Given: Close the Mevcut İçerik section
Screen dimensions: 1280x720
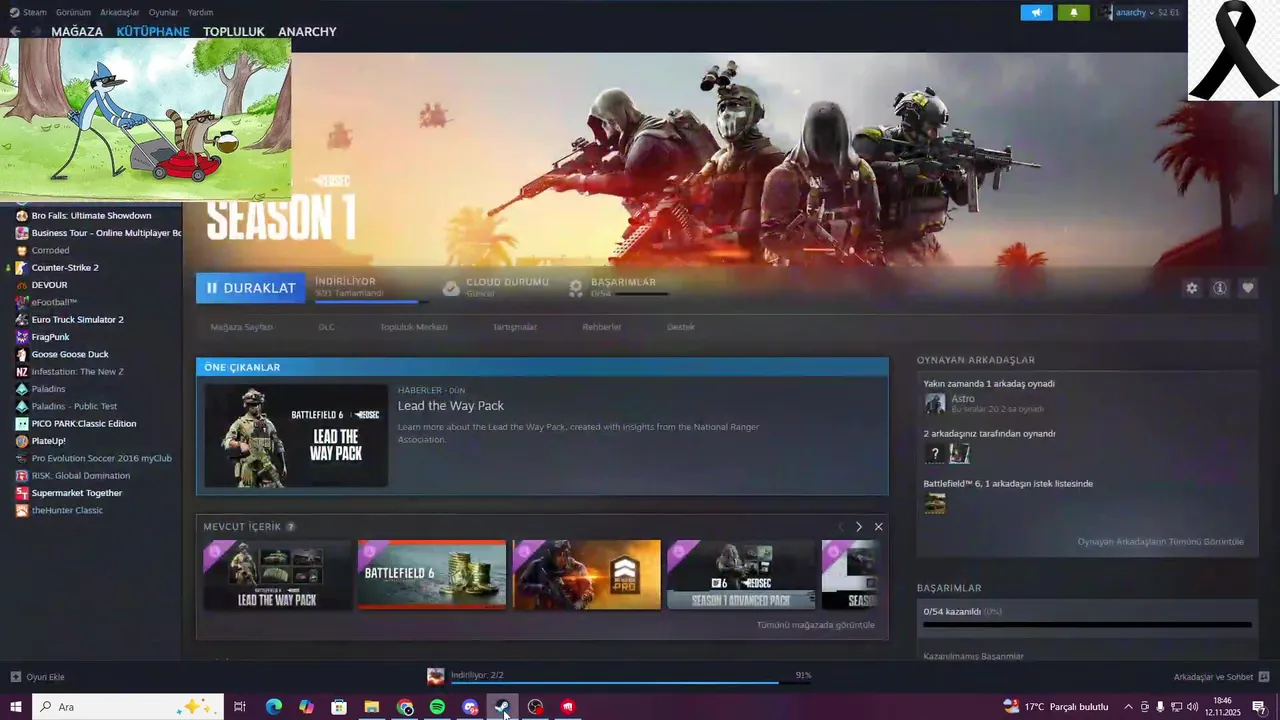Looking at the screenshot, I should point(878,527).
